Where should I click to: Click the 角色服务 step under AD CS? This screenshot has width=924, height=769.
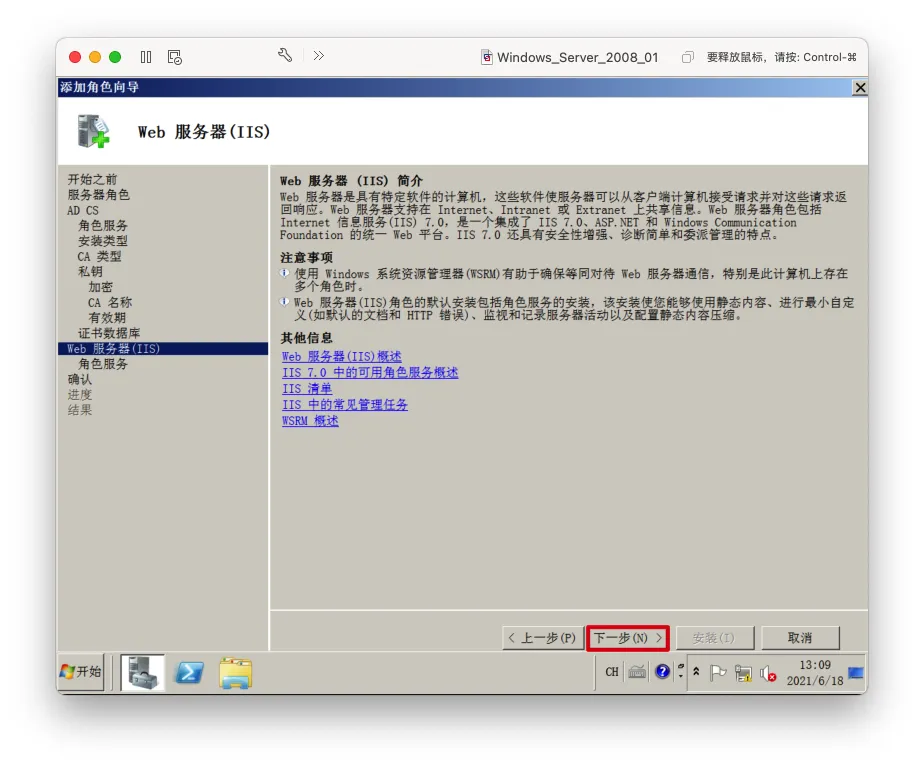point(103,226)
